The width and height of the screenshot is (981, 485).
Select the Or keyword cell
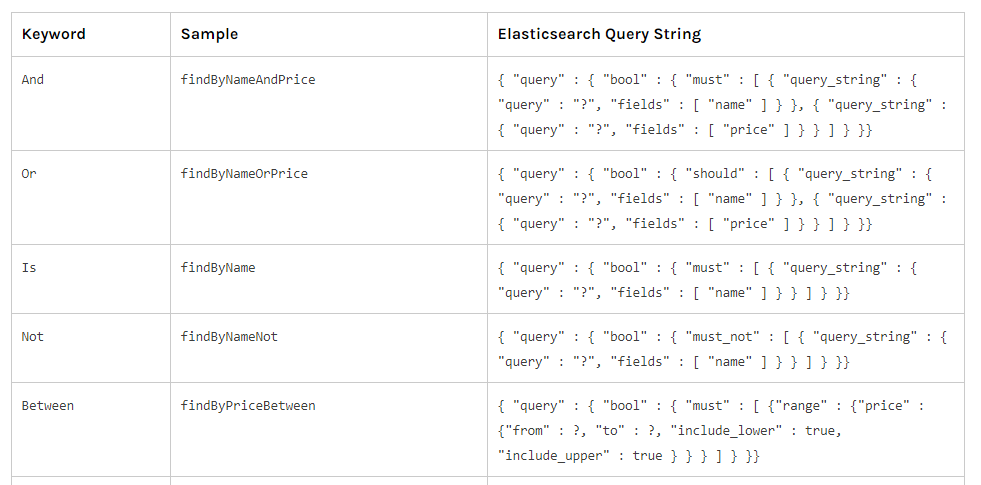click(29, 174)
